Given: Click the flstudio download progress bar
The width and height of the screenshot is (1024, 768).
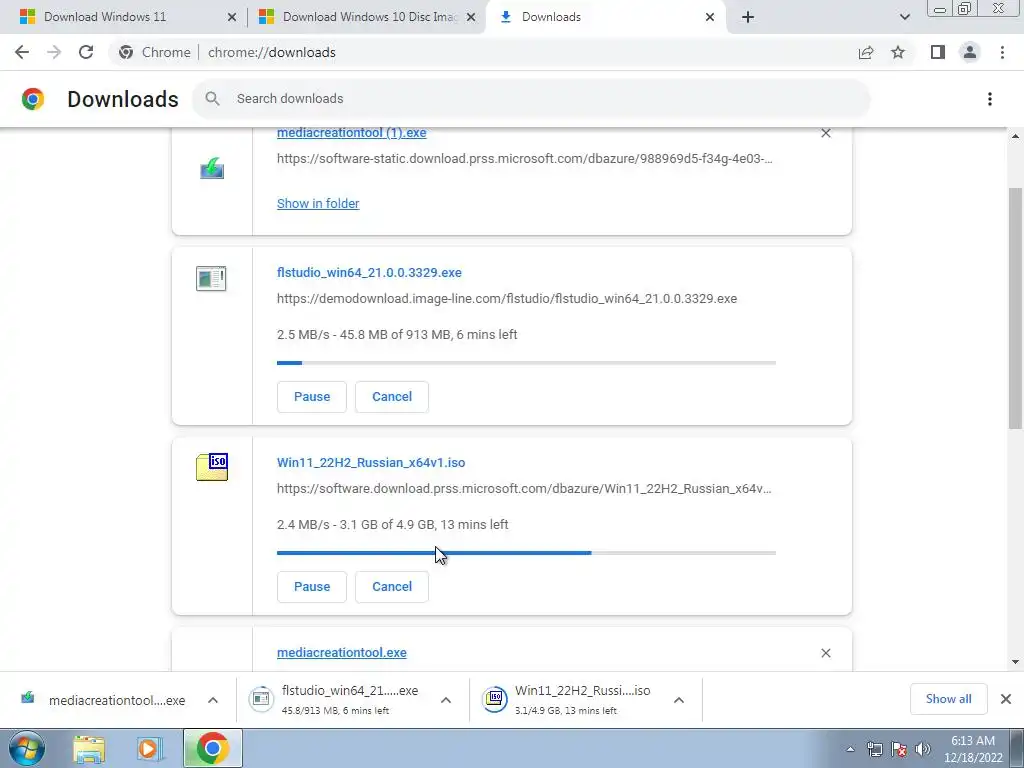Looking at the screenshot, I should pos(526,362).
